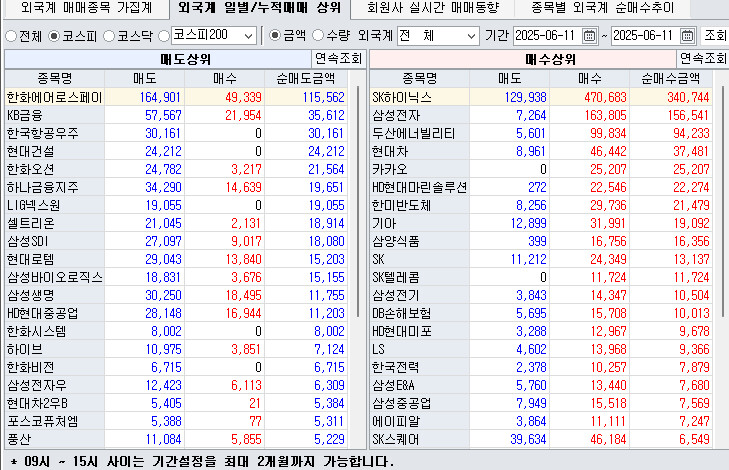Select HD현대중공업 stock name
Image resolution: width=729 pixels, height=470 pixels.
click(42, 313)
